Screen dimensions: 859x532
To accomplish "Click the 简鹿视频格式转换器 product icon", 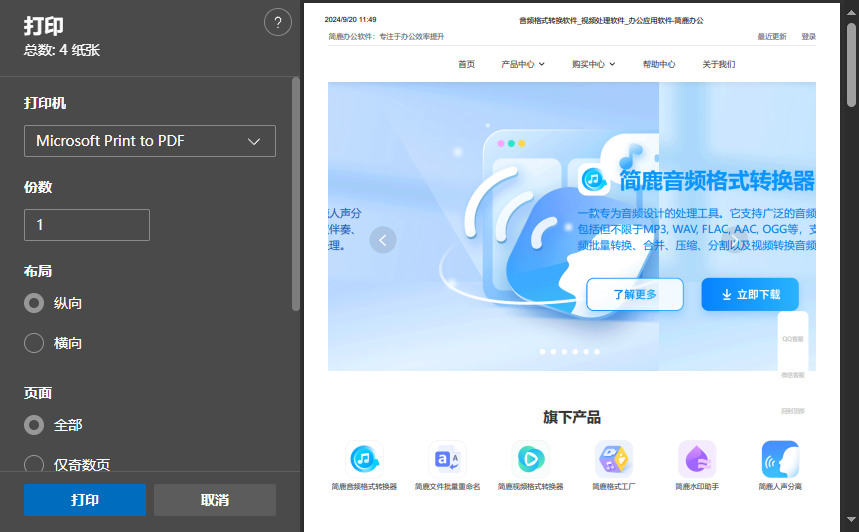I will 530,459.
